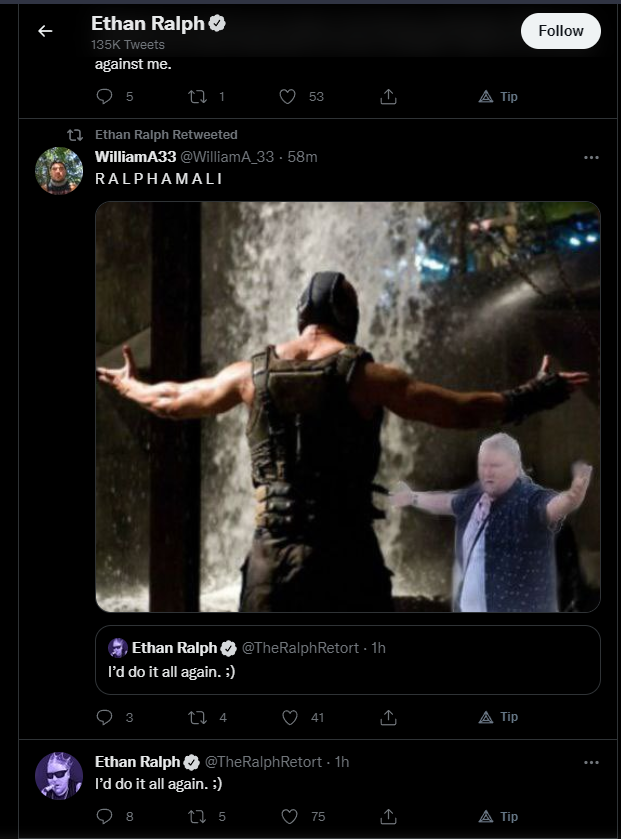The height and width of the screenshot is (839, 621).
Task: Open WilliamA33's profile avatar
Action: pyautogui.click(x=59, y=171)
